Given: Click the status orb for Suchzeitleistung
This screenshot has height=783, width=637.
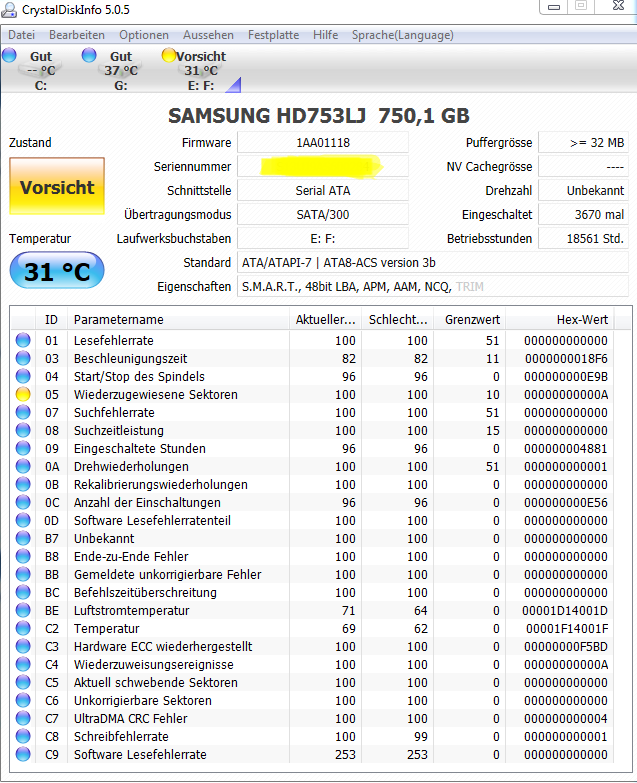Looking at the screenshot, I should 23,430.
